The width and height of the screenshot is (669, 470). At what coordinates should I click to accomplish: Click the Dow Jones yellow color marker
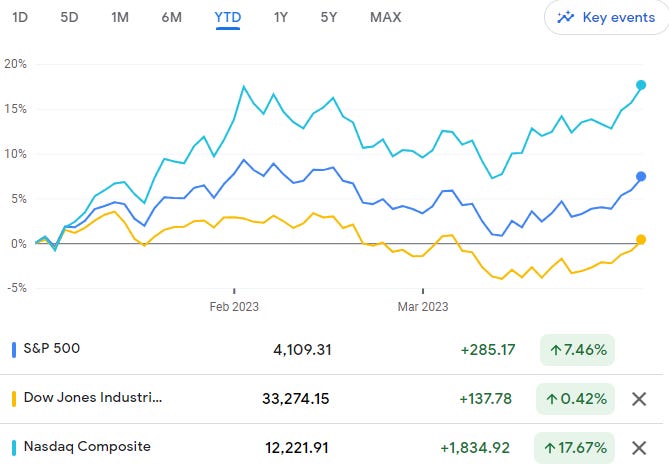(14, 399)
